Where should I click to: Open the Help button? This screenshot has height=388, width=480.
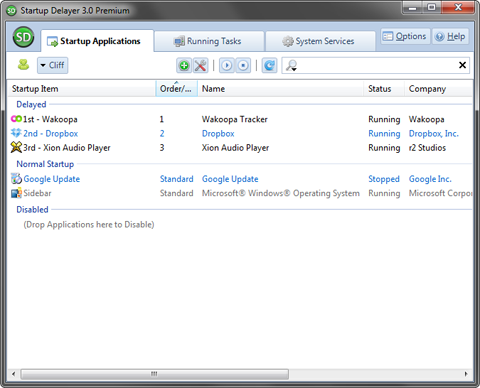pos(451,36)
